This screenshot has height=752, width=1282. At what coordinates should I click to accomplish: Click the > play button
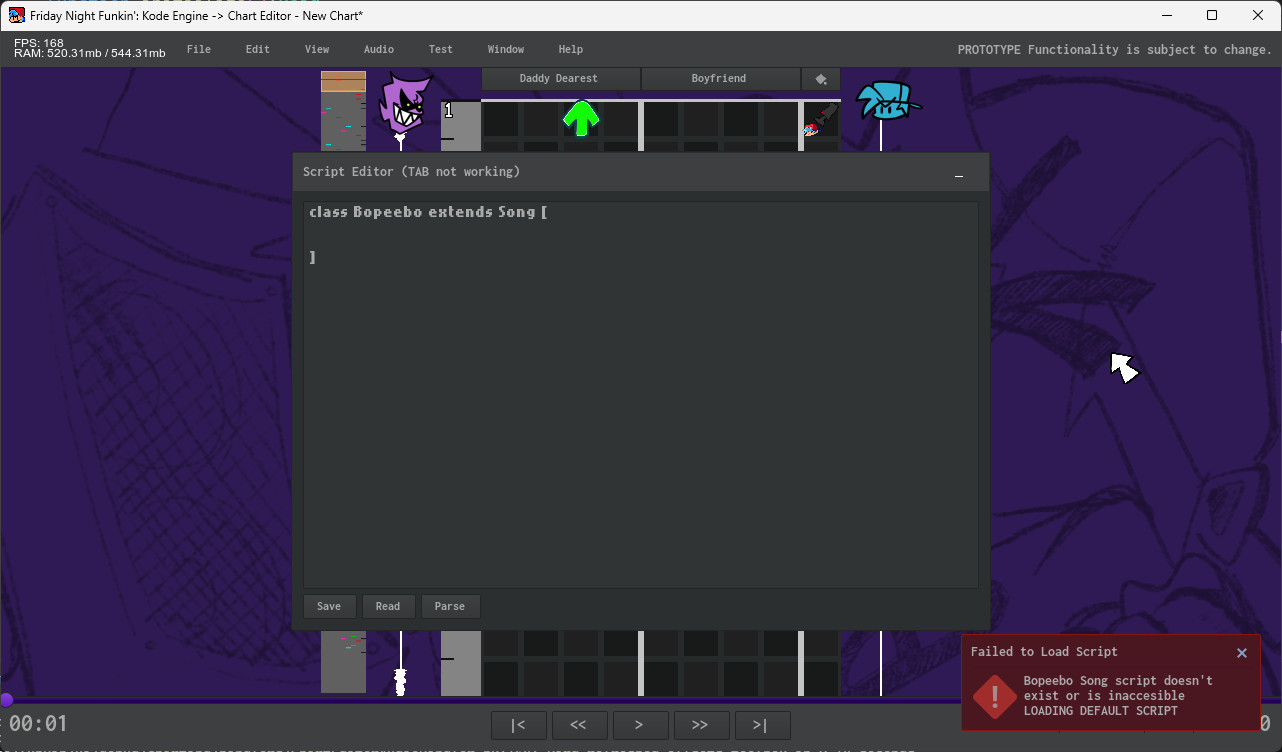tap(640, 725)
